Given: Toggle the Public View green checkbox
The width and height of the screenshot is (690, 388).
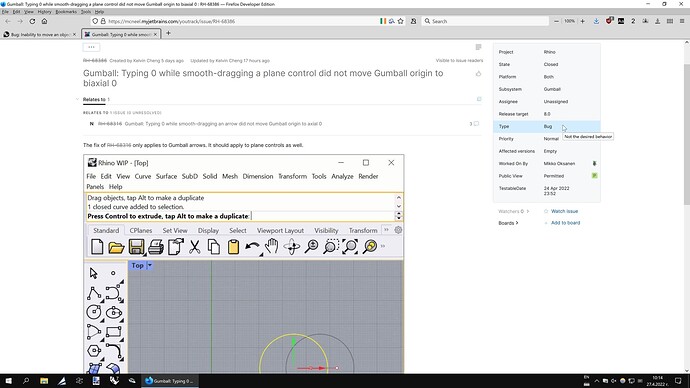Looking at the screenshot, I should click(595, 176).
